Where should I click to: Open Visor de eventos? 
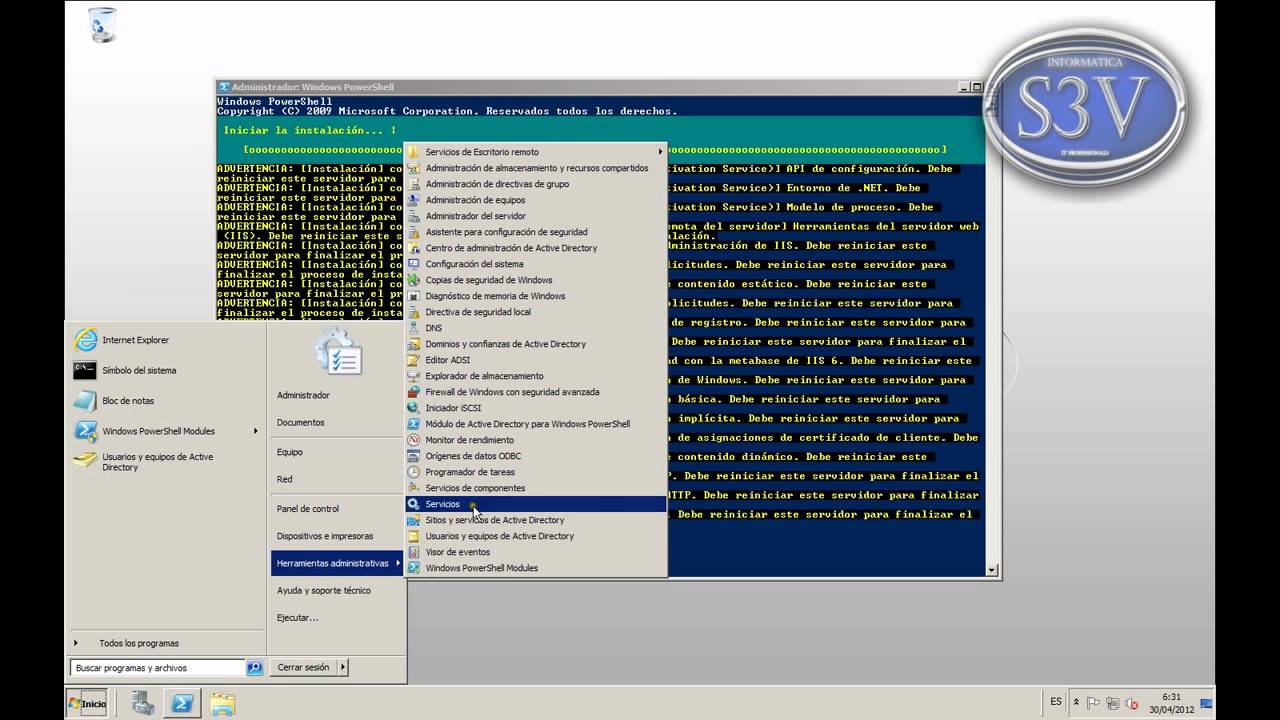(x=536, y=552)
